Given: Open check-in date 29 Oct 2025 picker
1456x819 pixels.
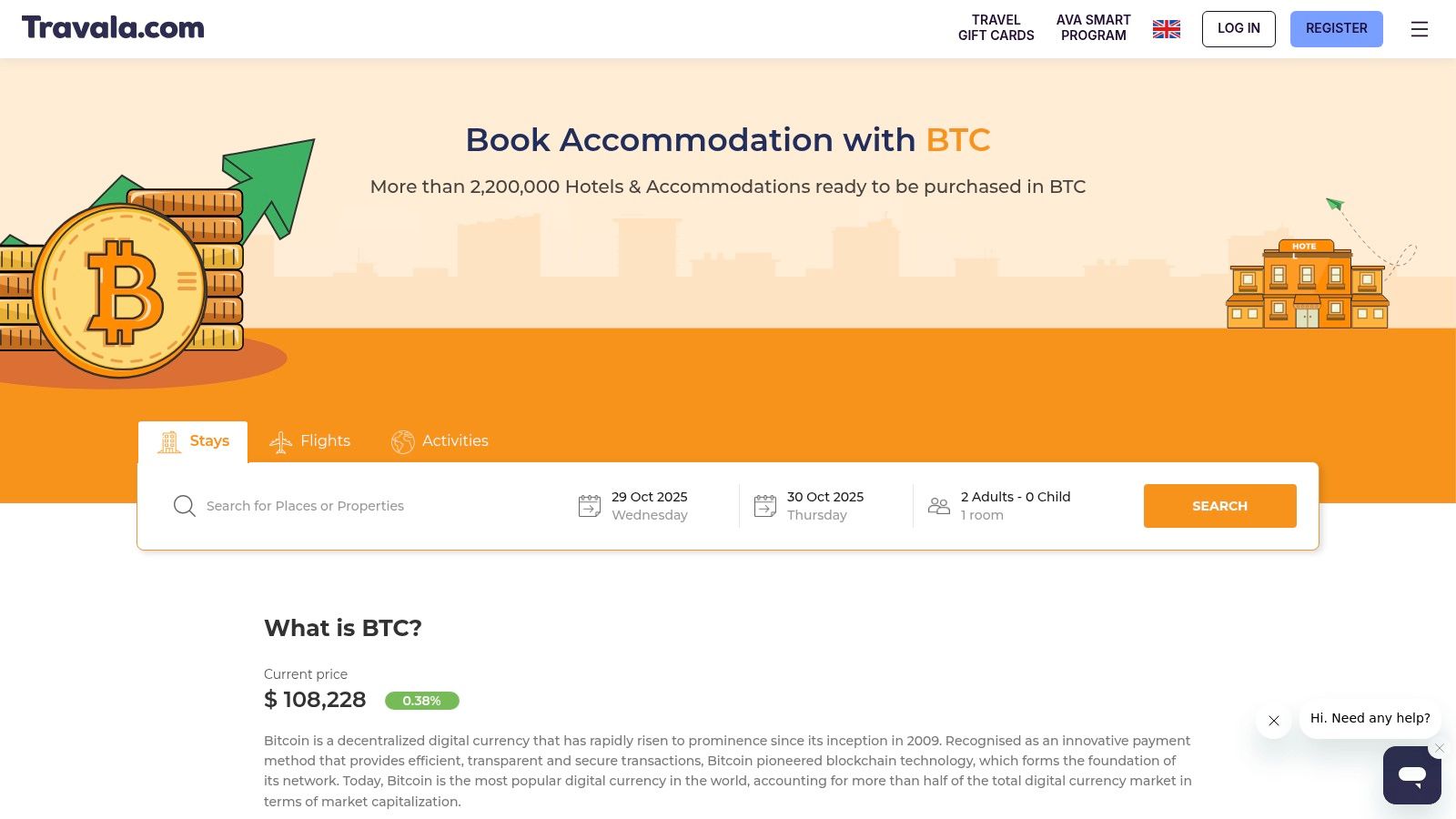Looking at the screenshot, I should click(x=650, y=506).
